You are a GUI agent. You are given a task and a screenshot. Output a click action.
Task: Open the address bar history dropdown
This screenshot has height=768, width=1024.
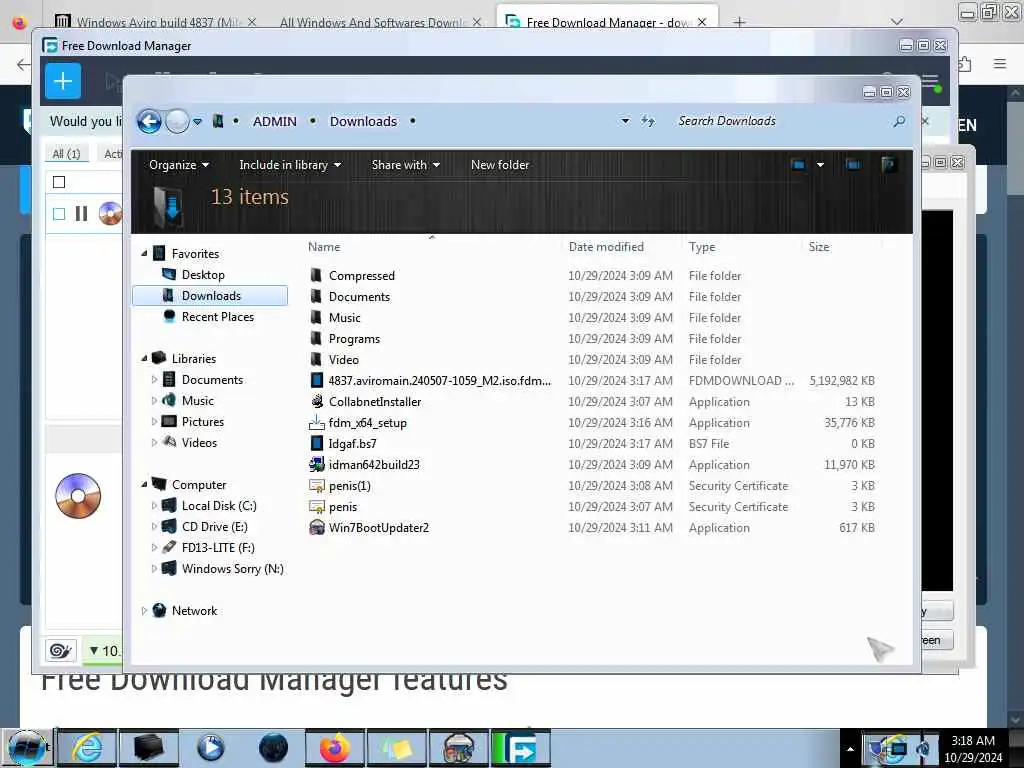pyautogui.click(x=625, y=121)
